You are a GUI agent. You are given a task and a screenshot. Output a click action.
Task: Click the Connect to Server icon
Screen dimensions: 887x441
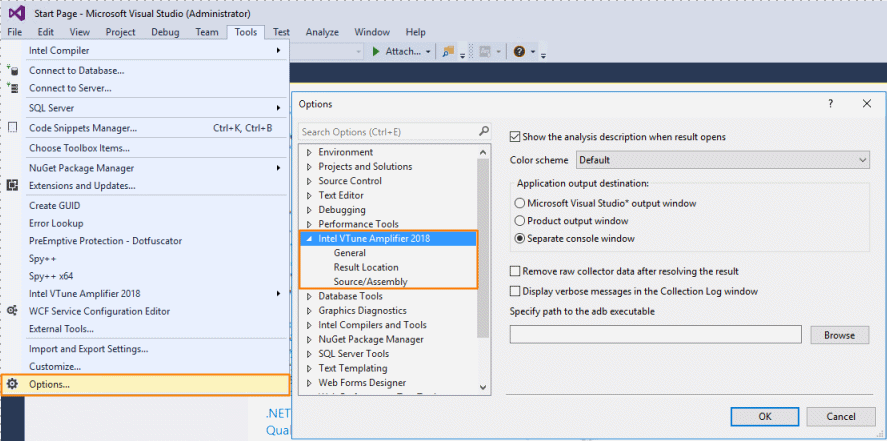pos(12,88)
